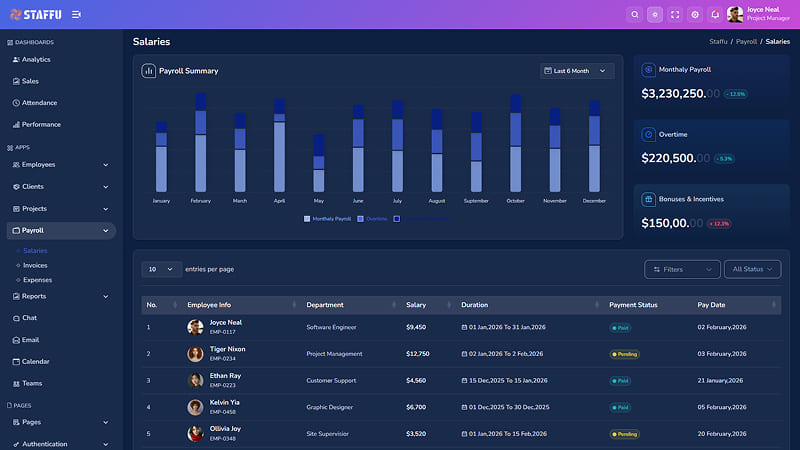
Task: Click Payroll breadcrumb link
Action: coord(746,42)
